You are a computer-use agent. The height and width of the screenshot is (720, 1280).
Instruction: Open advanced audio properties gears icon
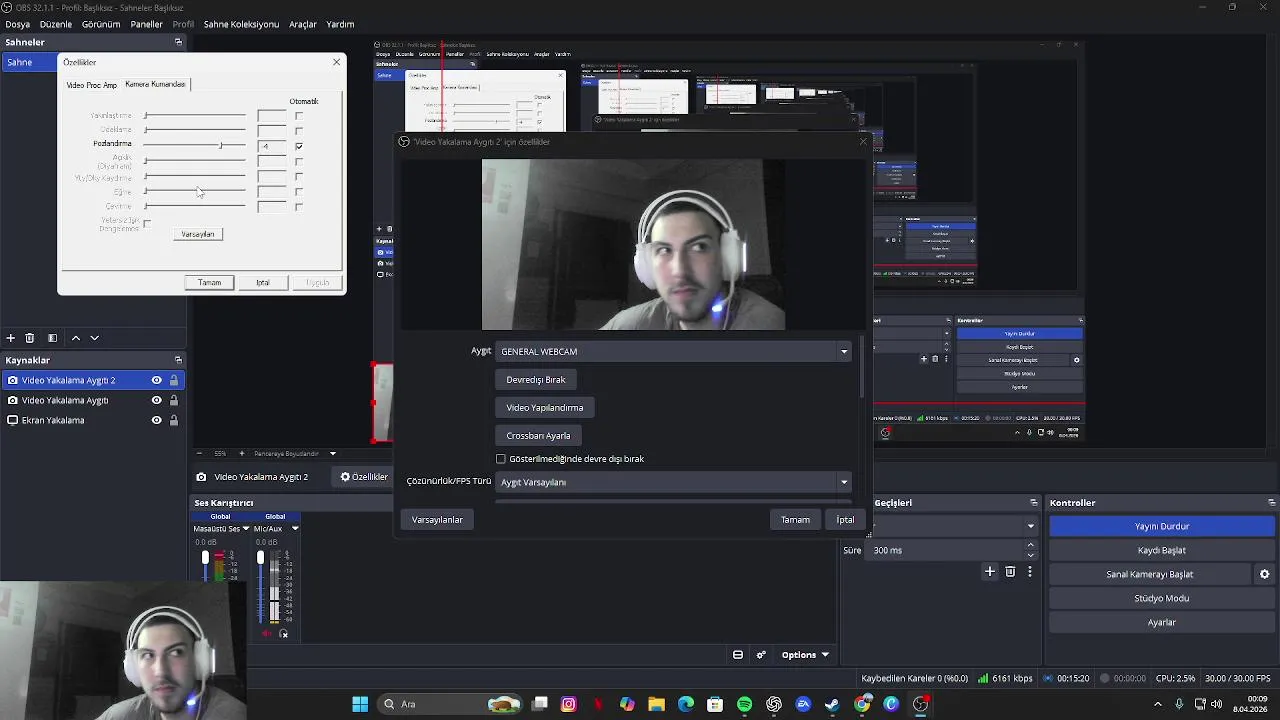pos(761,655)
